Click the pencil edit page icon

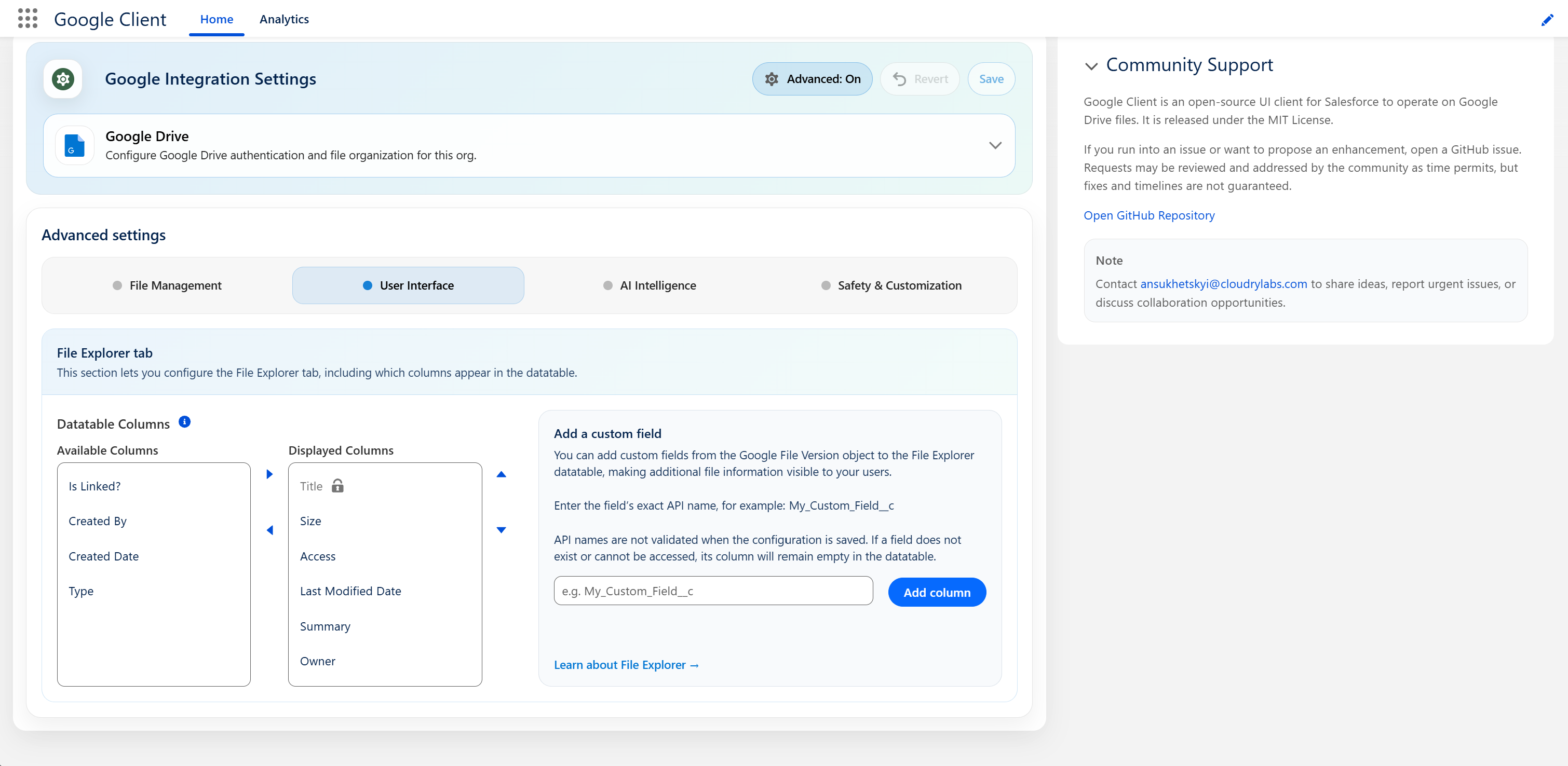(1547, 20)
